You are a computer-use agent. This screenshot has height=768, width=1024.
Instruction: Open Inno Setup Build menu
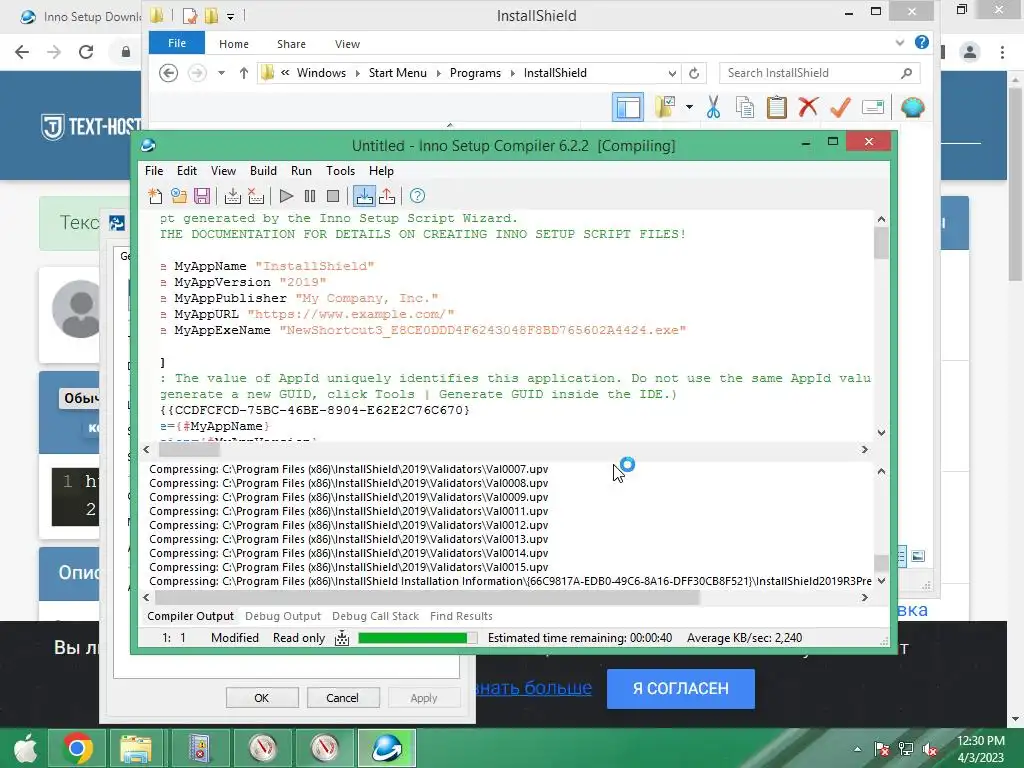coord(263,170)
